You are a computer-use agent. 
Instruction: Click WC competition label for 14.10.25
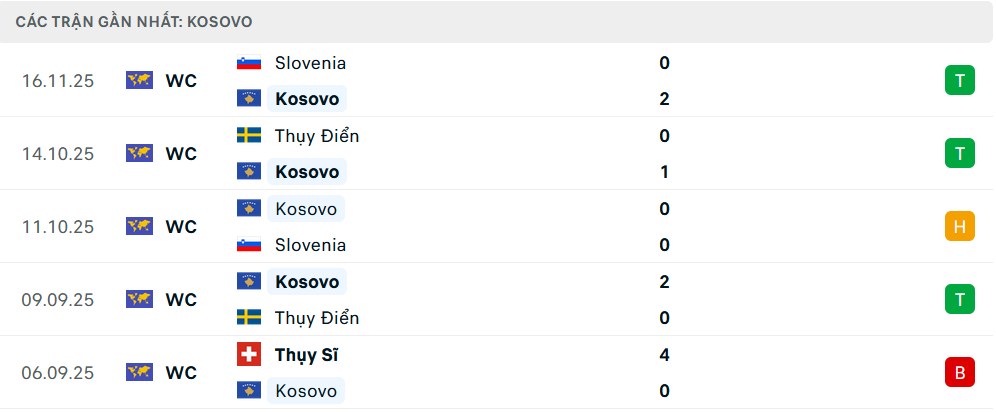[x=181, y=154]
